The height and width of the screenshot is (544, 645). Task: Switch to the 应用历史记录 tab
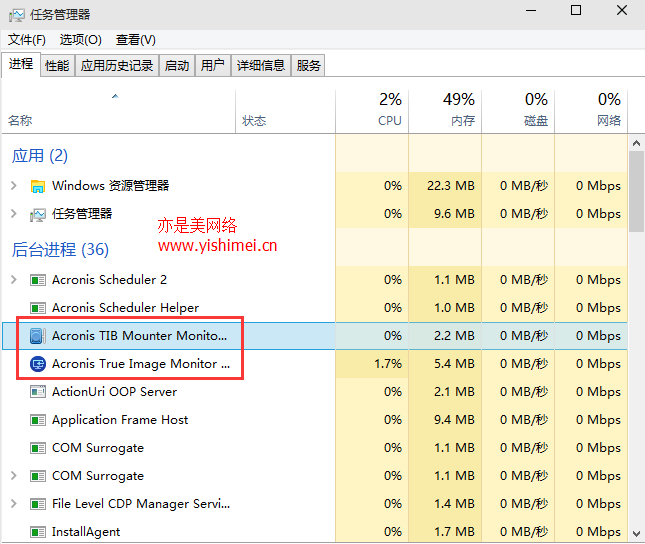[117, 65]
